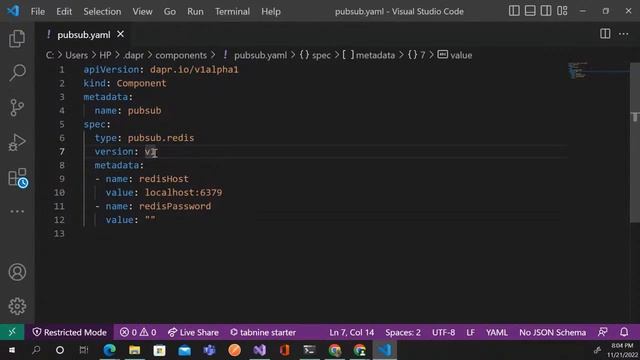
Task: Click on 'pubsub.redis' text in line 6
Action: [x=161, y=138]
